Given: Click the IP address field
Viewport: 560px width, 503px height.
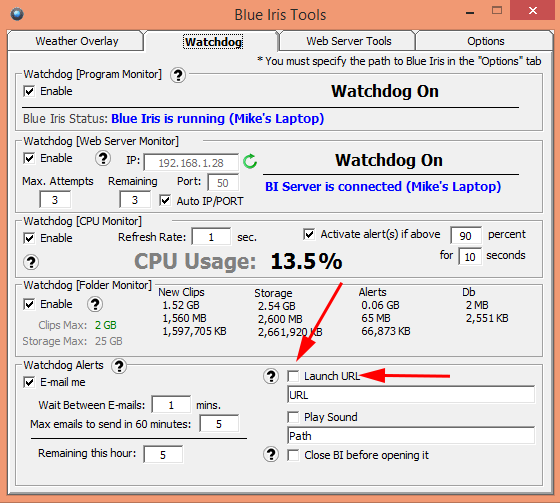Looking at the screenshot, I should [x=191, y=163].
